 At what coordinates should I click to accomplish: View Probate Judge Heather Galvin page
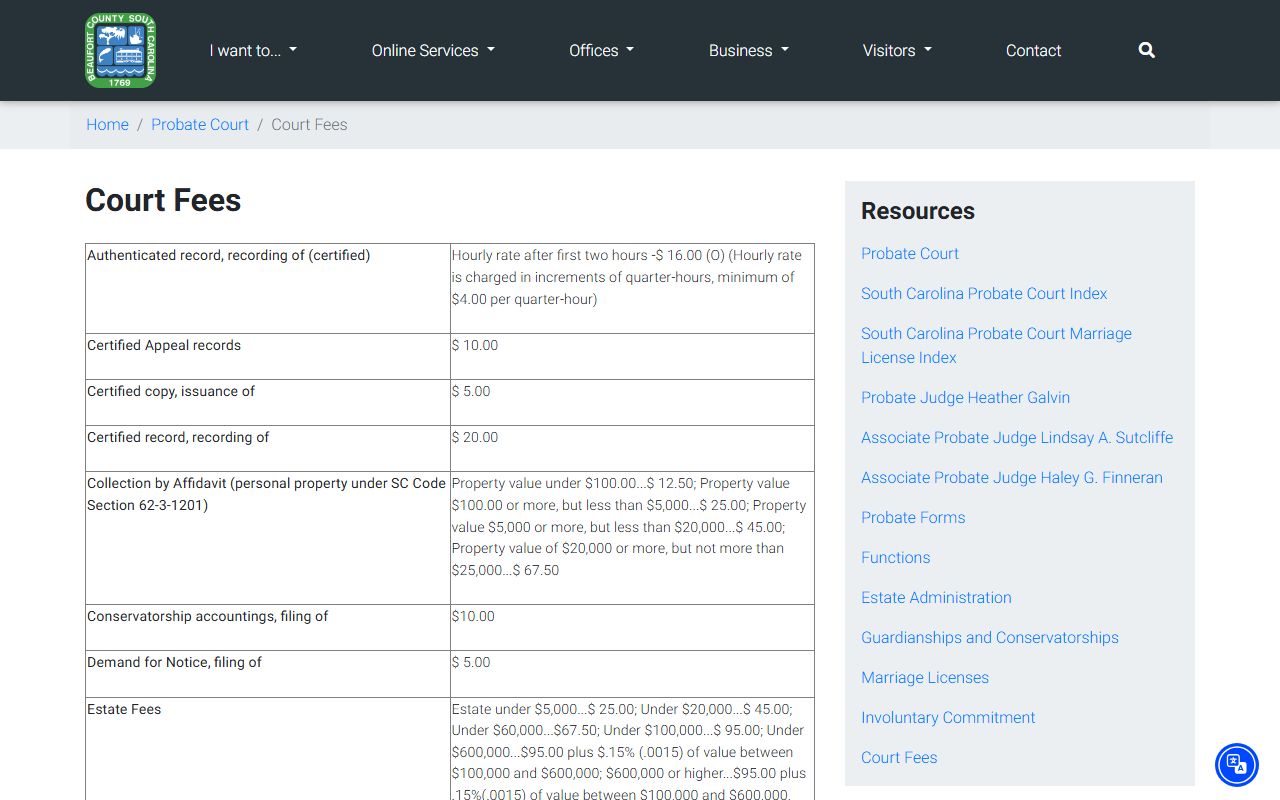tap(965, 397)
